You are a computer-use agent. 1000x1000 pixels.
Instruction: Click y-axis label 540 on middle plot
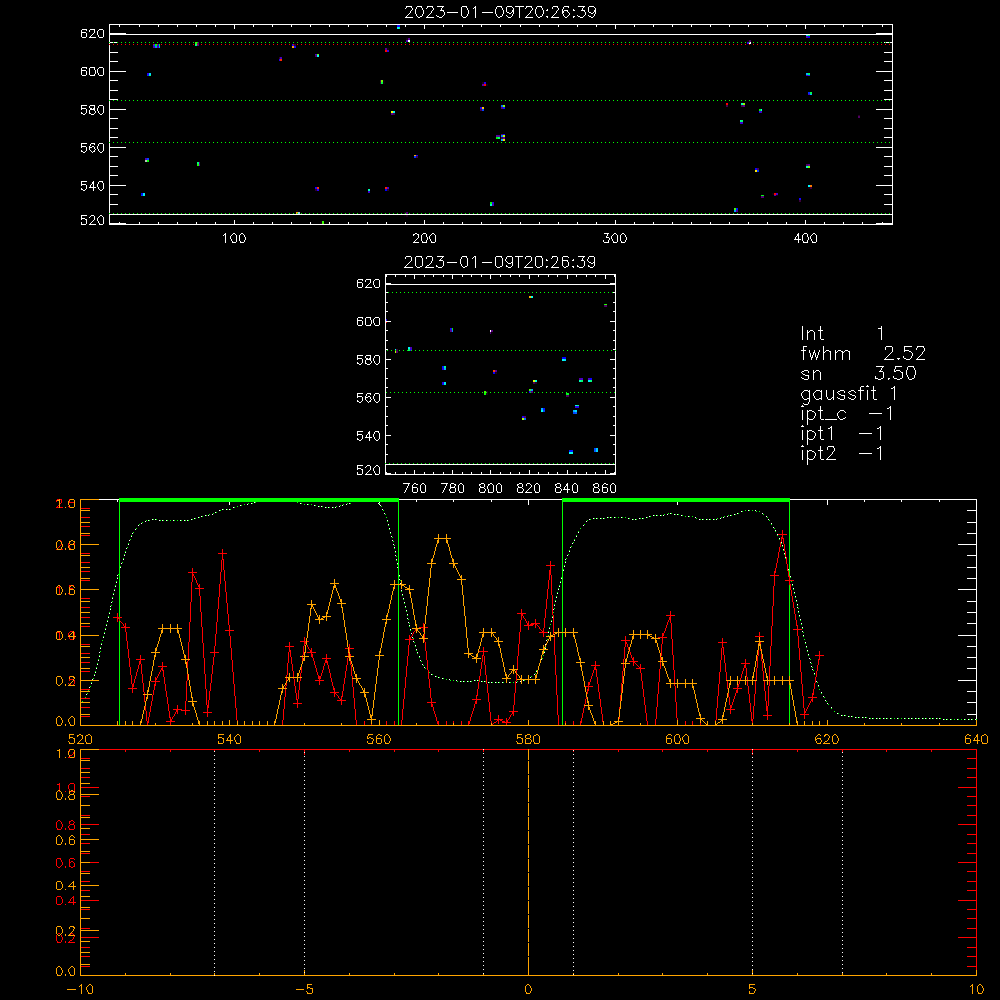coord(368,436)
